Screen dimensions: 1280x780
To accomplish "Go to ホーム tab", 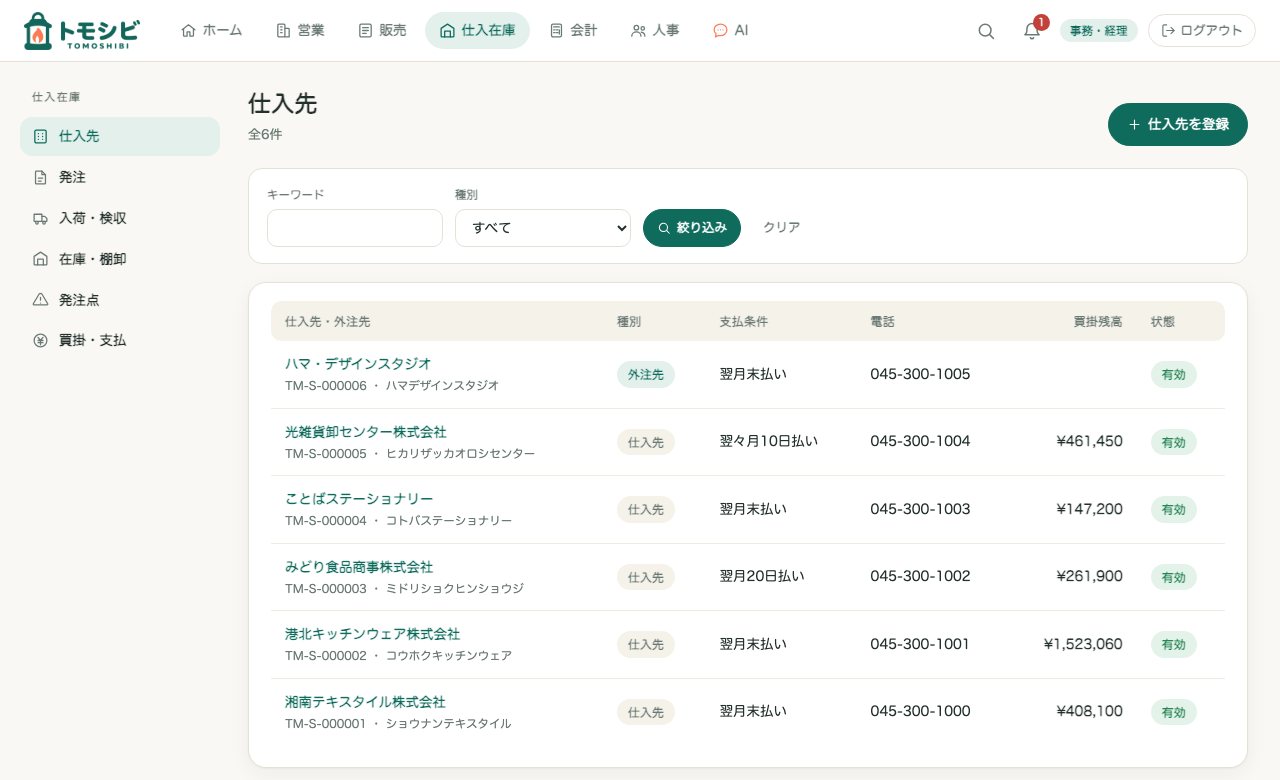I will (x=211, y=31).
